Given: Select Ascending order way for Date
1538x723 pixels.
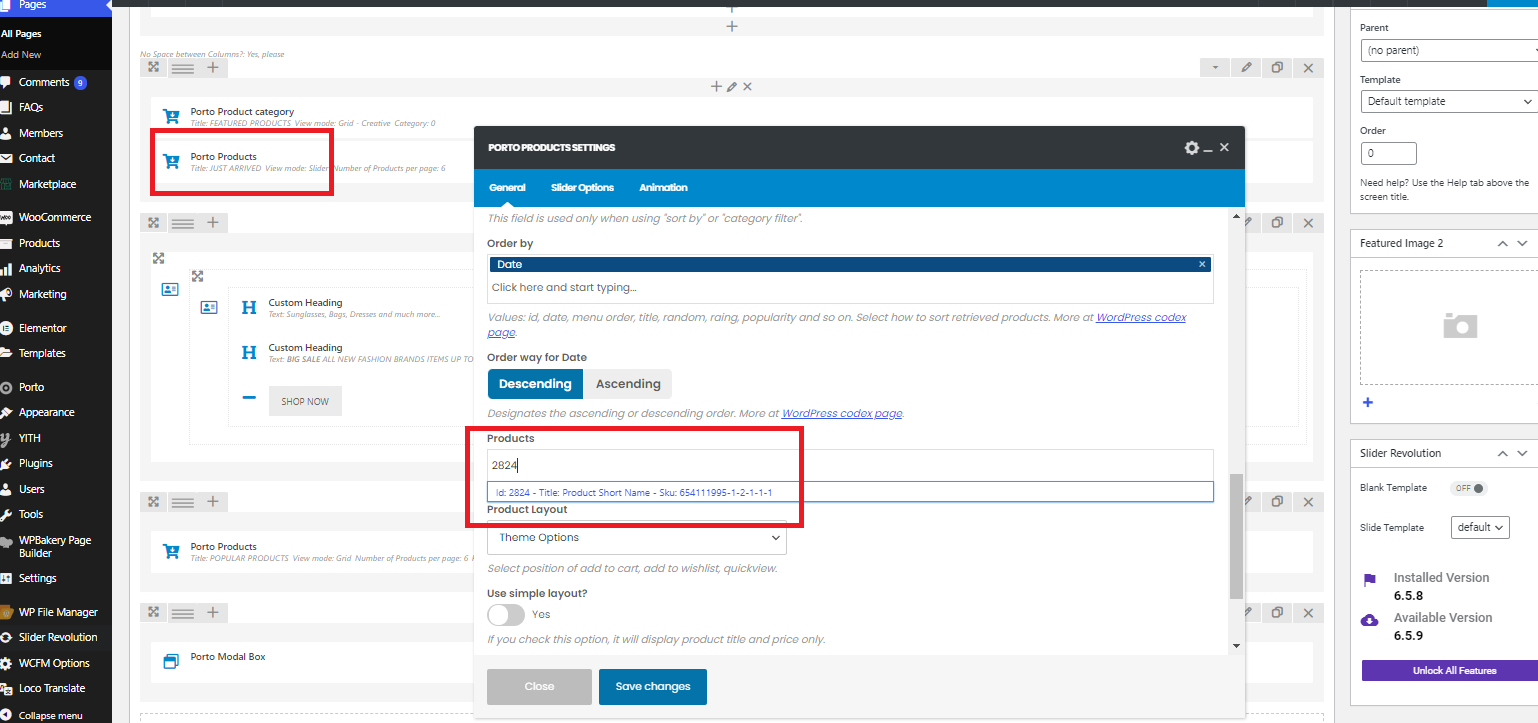Looking at the screenshot, I should (x=628, y=384).
